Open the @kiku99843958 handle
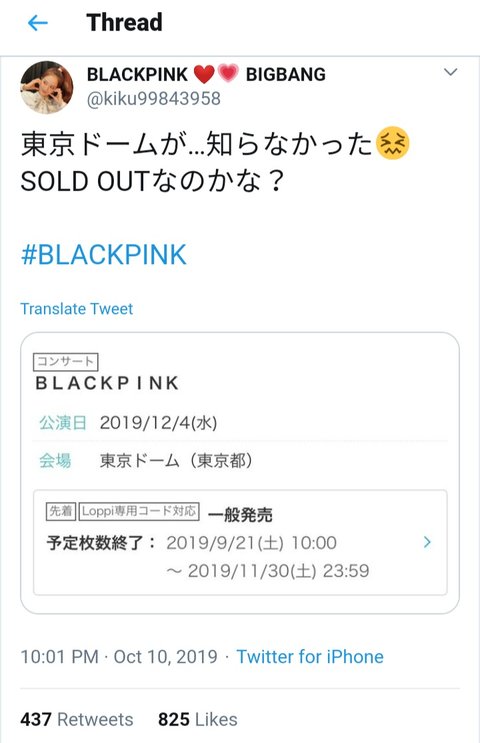This screenshot has height=743, width=480. click(154, 99)
